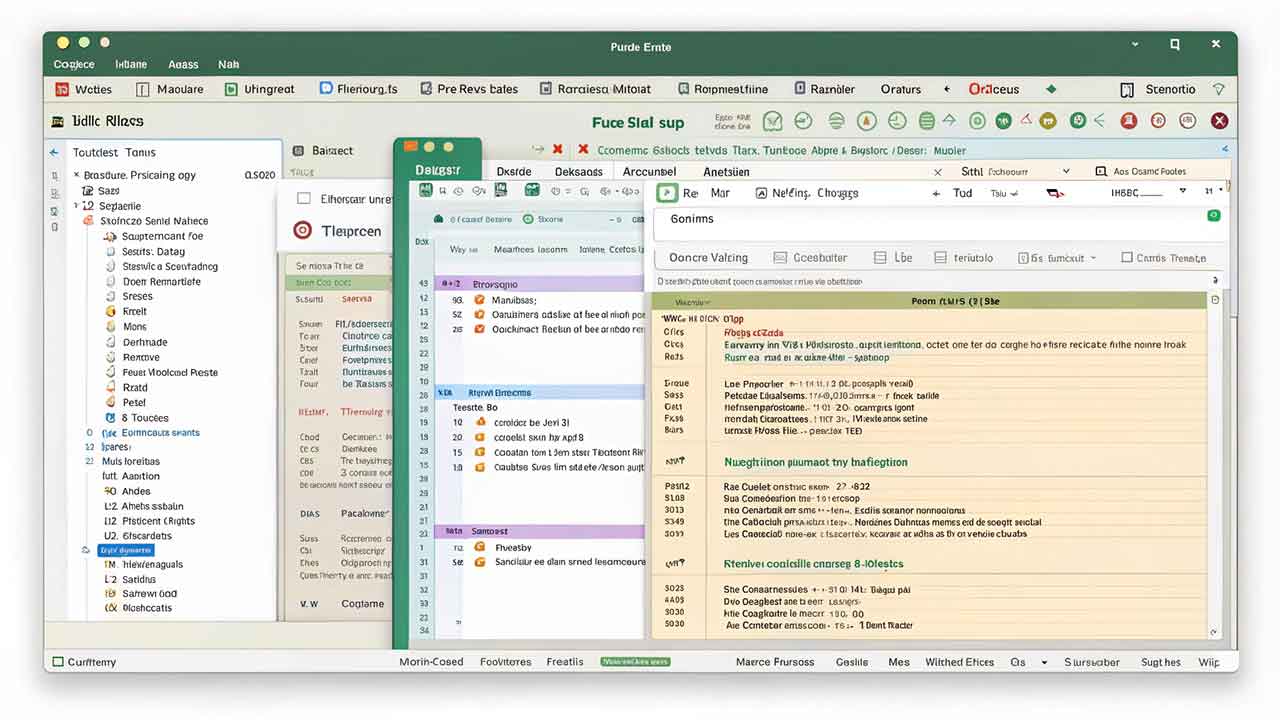Click the green play icon next to Re
Screen dimensions: 1280x720
pos(665,193)
